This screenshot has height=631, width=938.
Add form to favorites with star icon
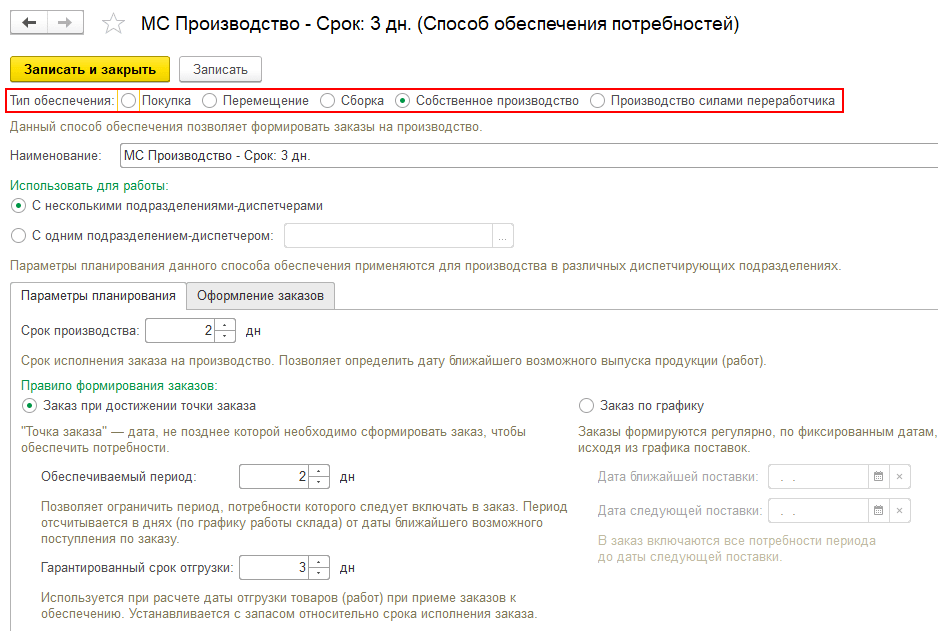114,24
